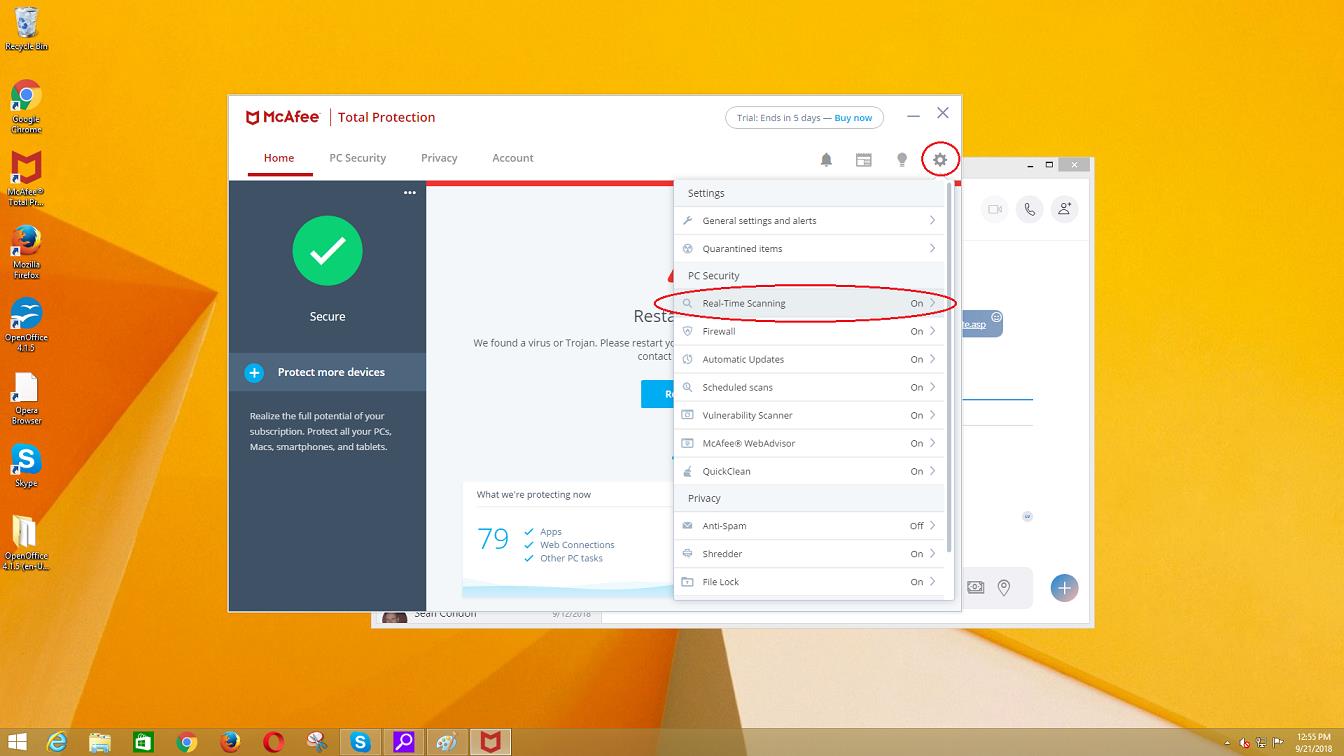Click emoji reaction on Skype message bubble
This screenshot has width=1344, height=756.
point(996,317)
